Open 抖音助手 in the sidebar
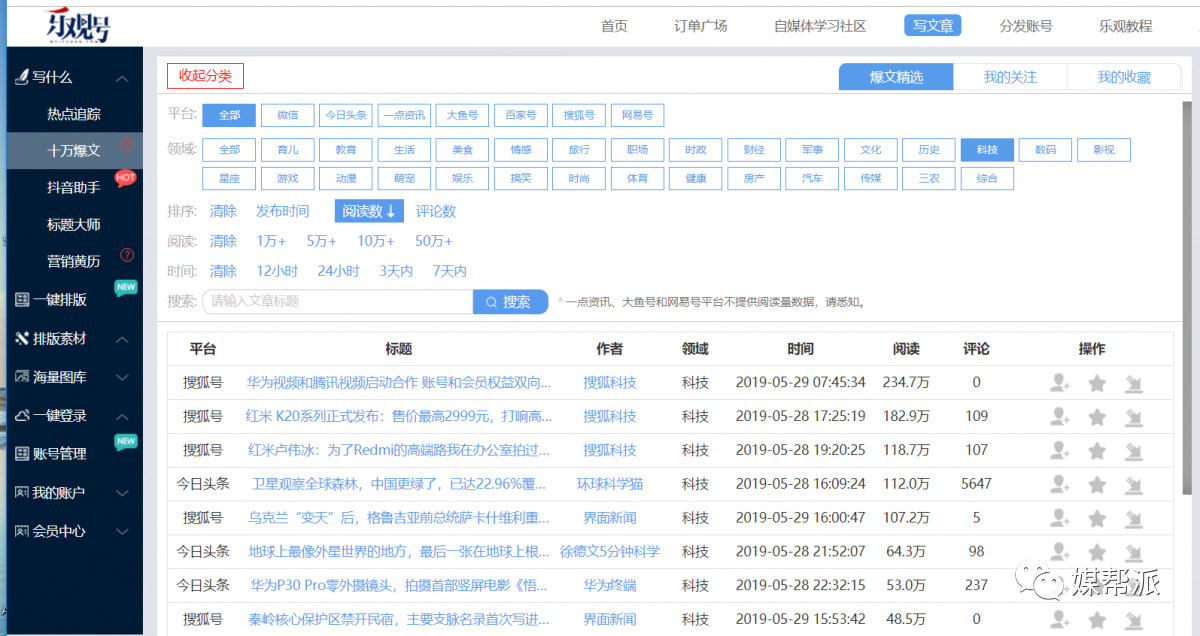The image size is (1200, 636). tap(74, 187)
